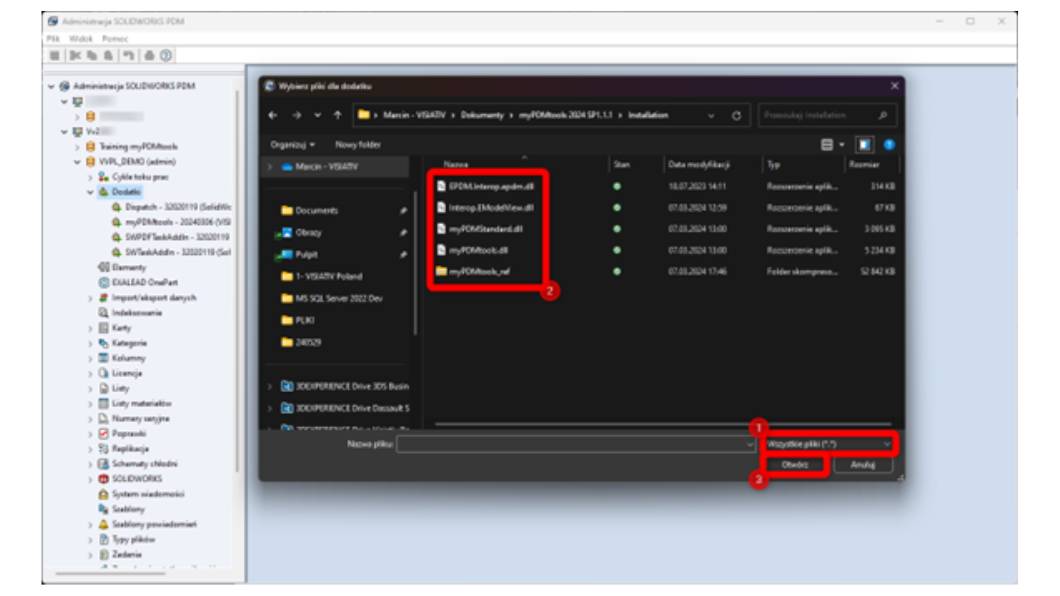This screenshot has width=1060, height=596.
Task: Click the tree panel vertical scrollbar
Action: coord(237,280)
